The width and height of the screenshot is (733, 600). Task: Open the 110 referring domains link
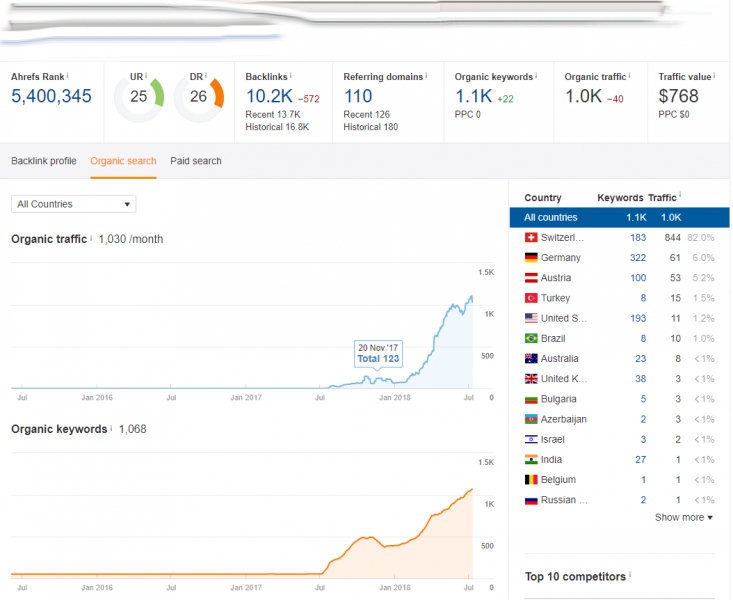[357, 97]
